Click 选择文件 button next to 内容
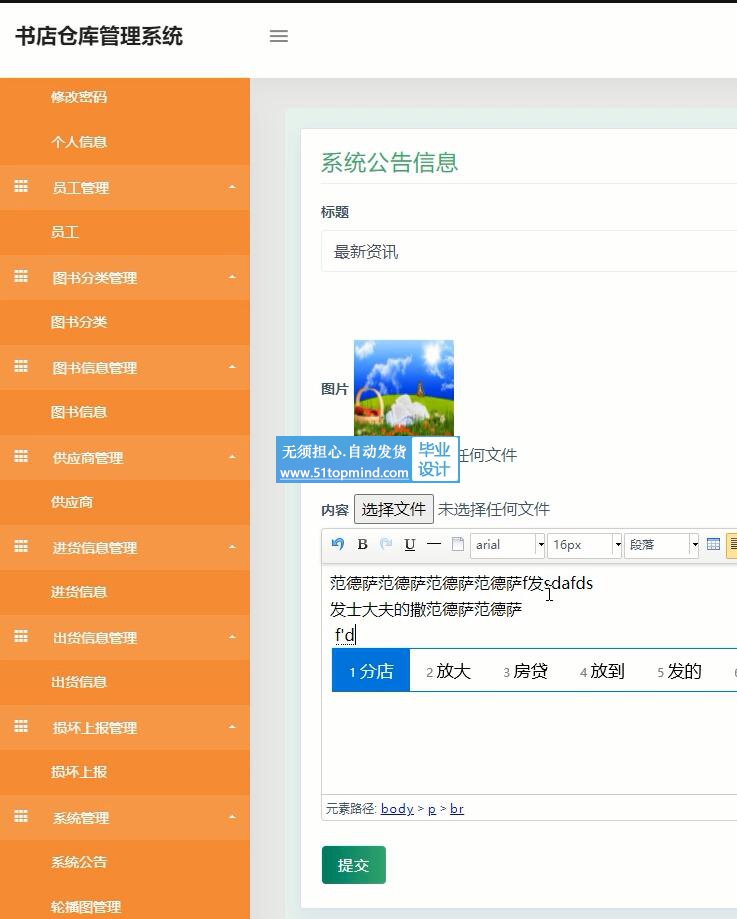The image size is (737, 919). [x=393, y=509]
